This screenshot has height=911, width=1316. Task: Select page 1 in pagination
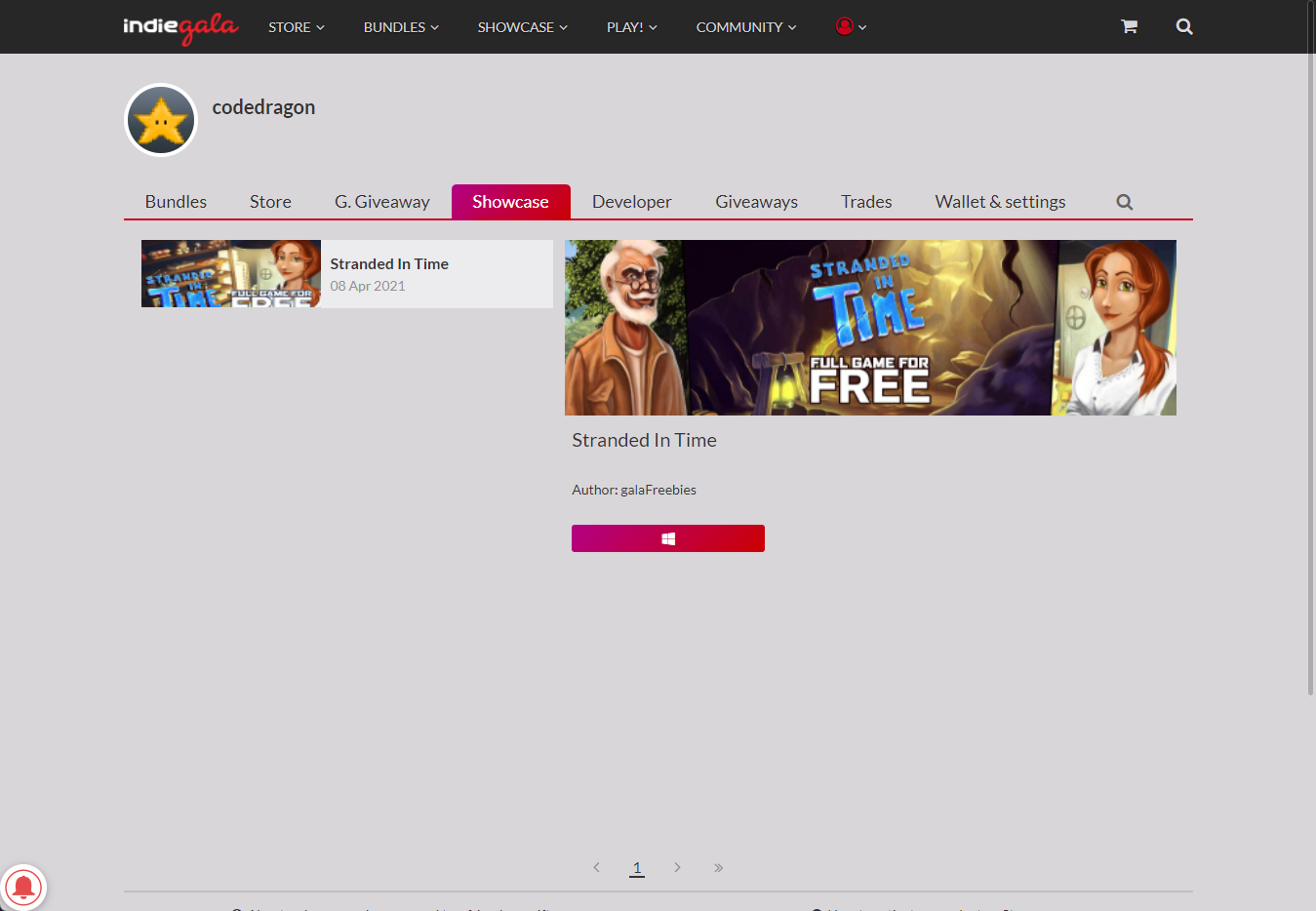pos(637,867)
